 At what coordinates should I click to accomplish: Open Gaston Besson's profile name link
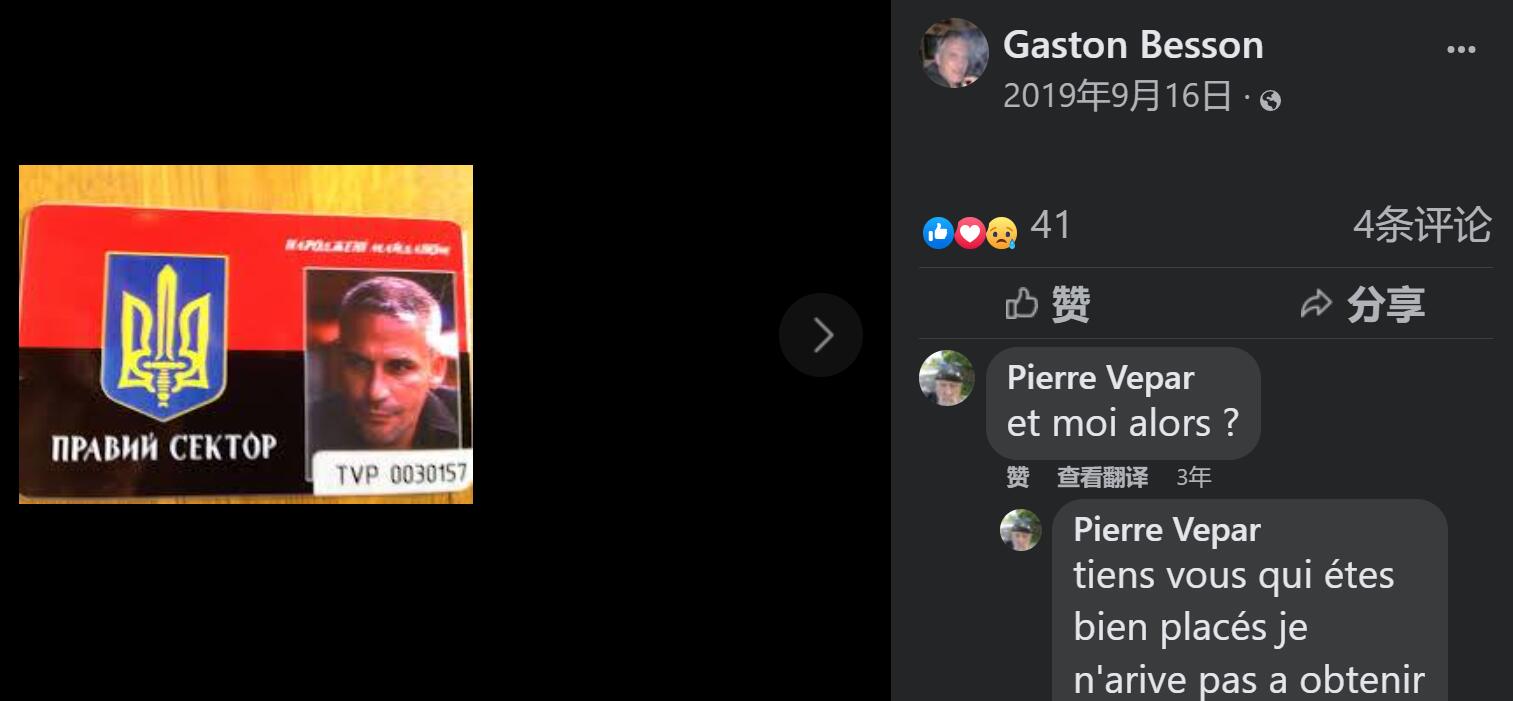tap(1133, 45)
